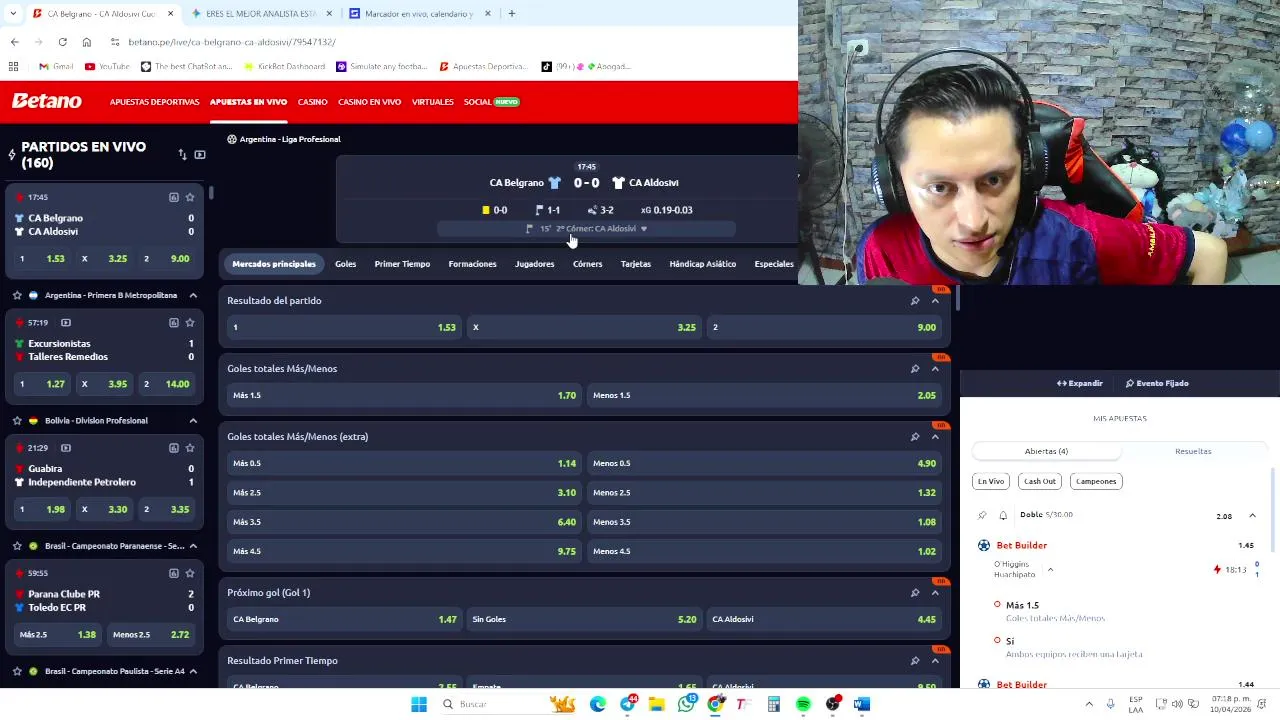Pin the Doble bet in Mis Apuestas
Image resolution: width=1280 pixels, height=720 pixels.
pos(982,515)
